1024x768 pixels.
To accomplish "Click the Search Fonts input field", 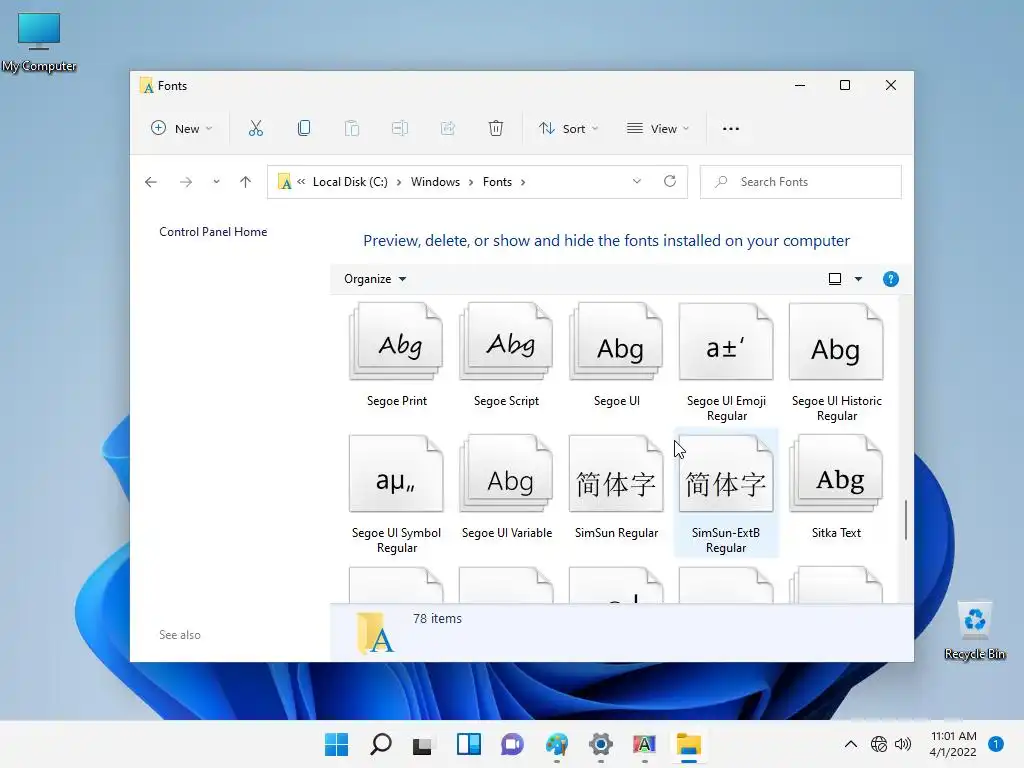I will pos(801,182).
